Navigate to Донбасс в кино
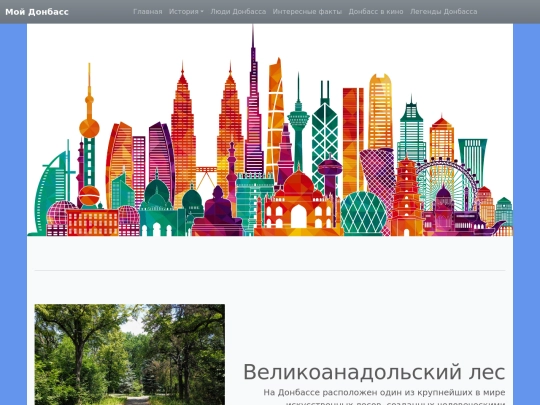The height and width of the screenshot is (405, 540). 376,12
